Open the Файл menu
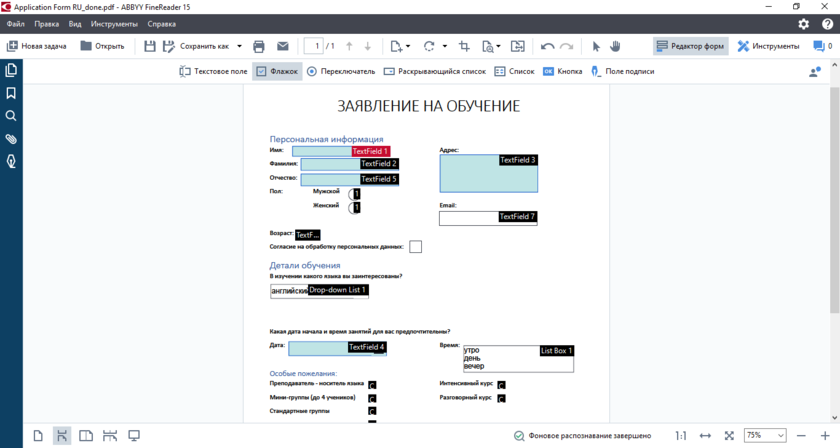Image resolution: width=840 pixels, height=448 pixels. coord(15,23)
